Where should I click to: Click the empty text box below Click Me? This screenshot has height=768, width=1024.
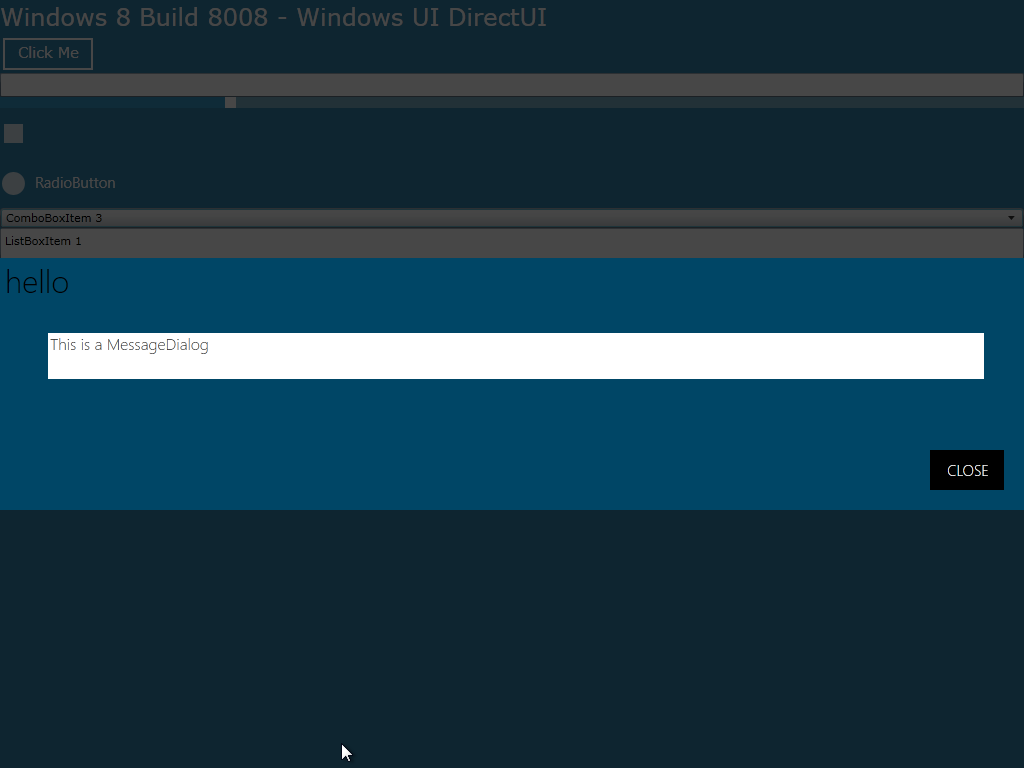[x=512, y=85]
